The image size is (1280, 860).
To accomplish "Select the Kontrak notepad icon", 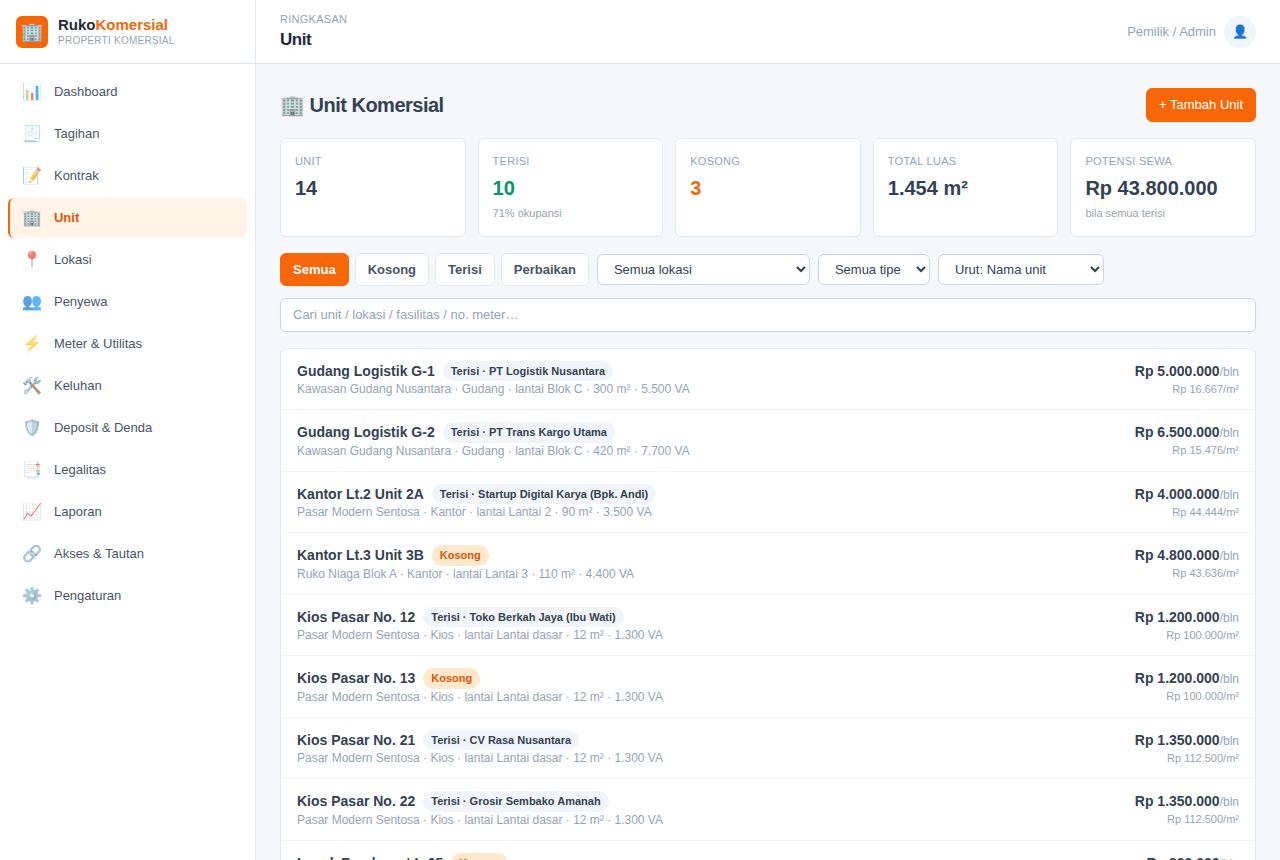I will tap(32, 176).
